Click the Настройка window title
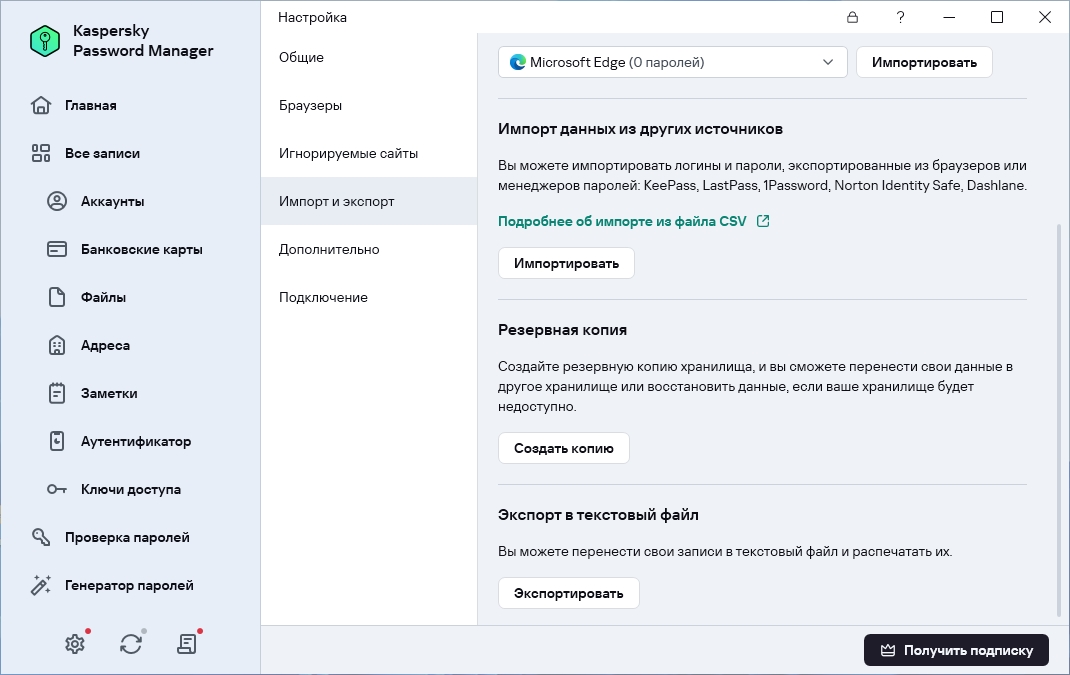 (312, 17)
